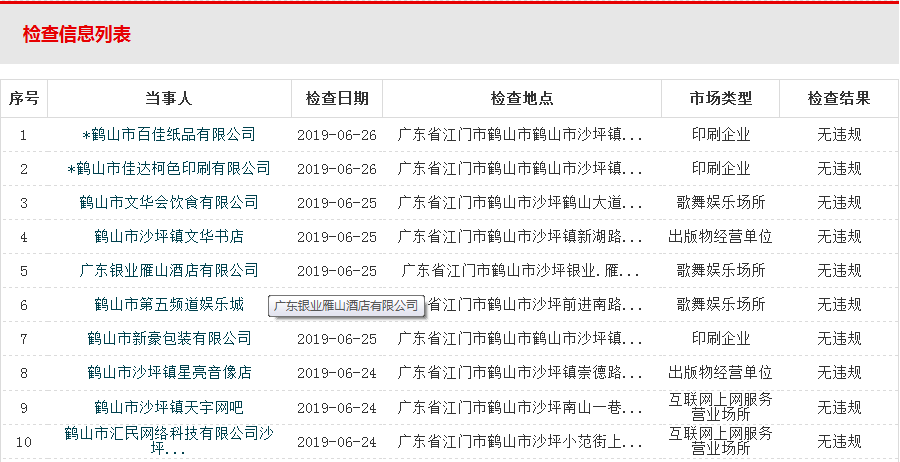This screenshot has height=462, width=900.
Task: Click the 检查信息列表 section title
Action: [x=77, y=34]
